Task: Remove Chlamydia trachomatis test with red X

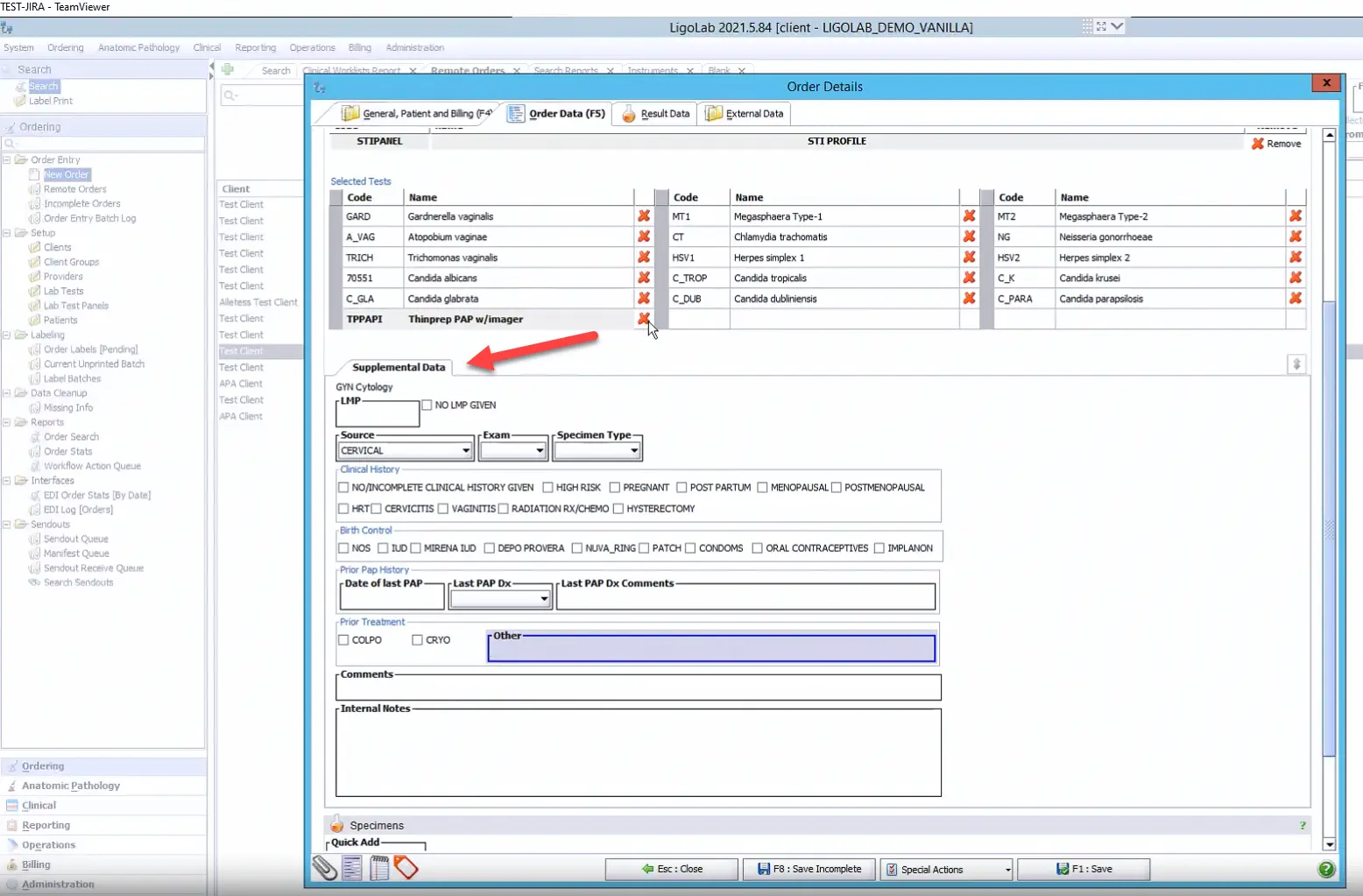Action: point(970,236)
